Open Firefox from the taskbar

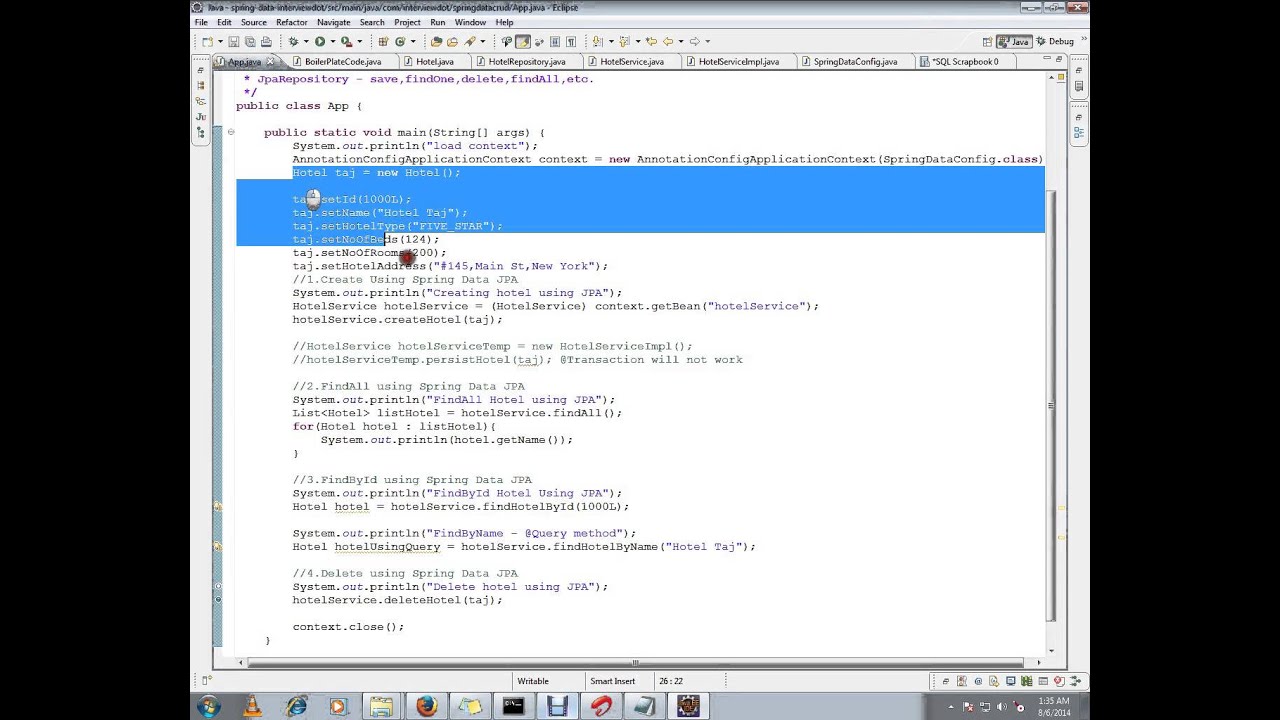[x=426, y=706]
